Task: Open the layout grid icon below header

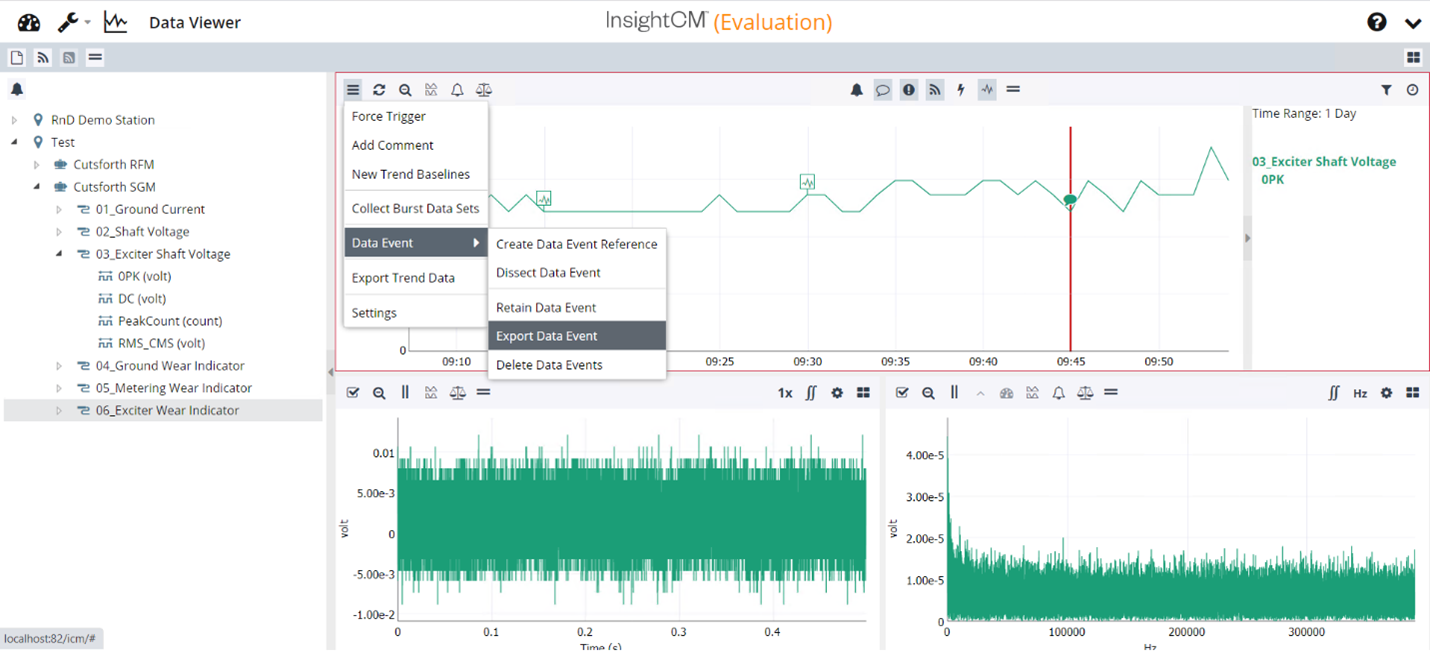Action: click(1413, 58)
